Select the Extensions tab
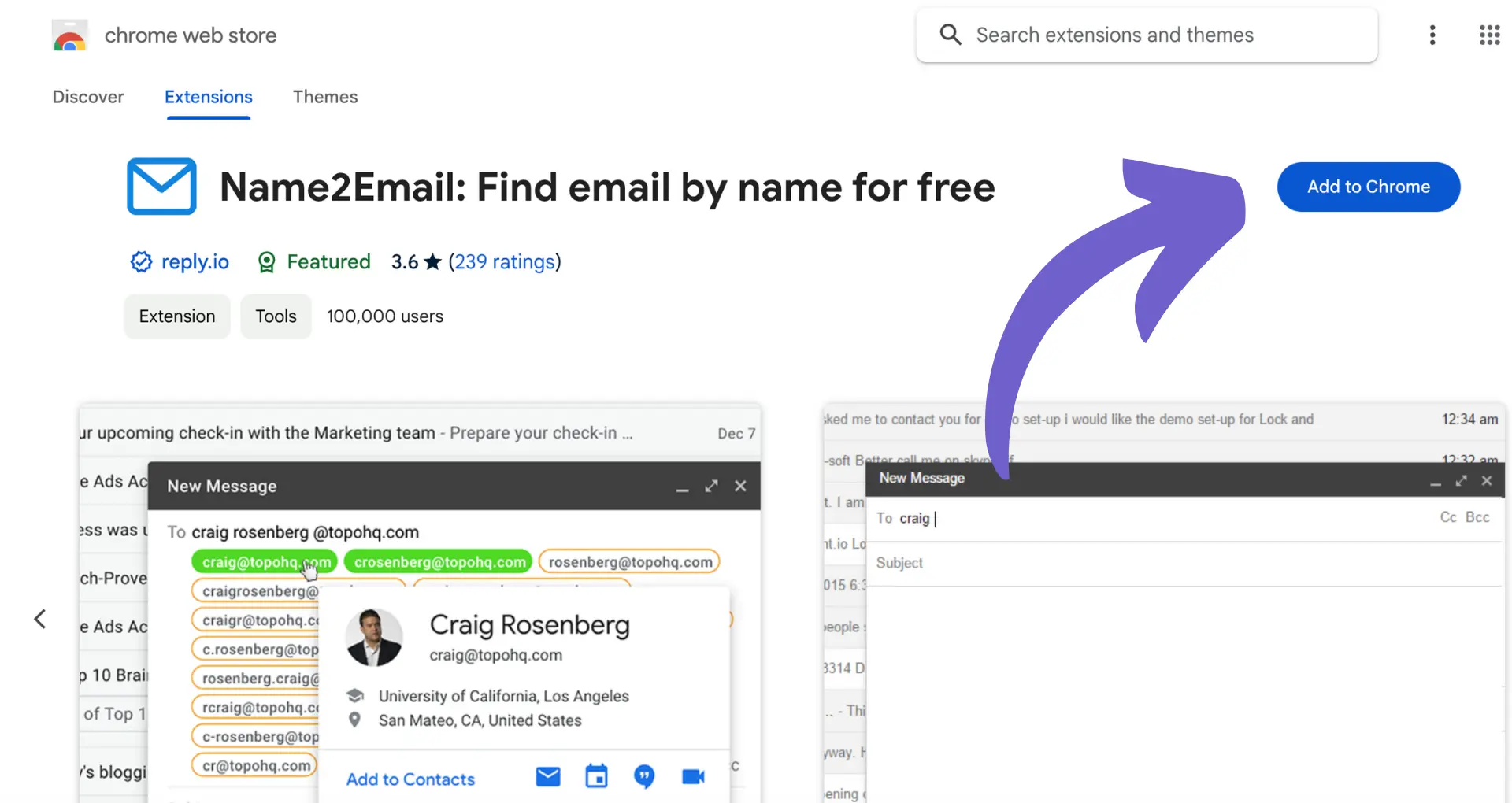 pyautogui.click(x=209, y=97)
